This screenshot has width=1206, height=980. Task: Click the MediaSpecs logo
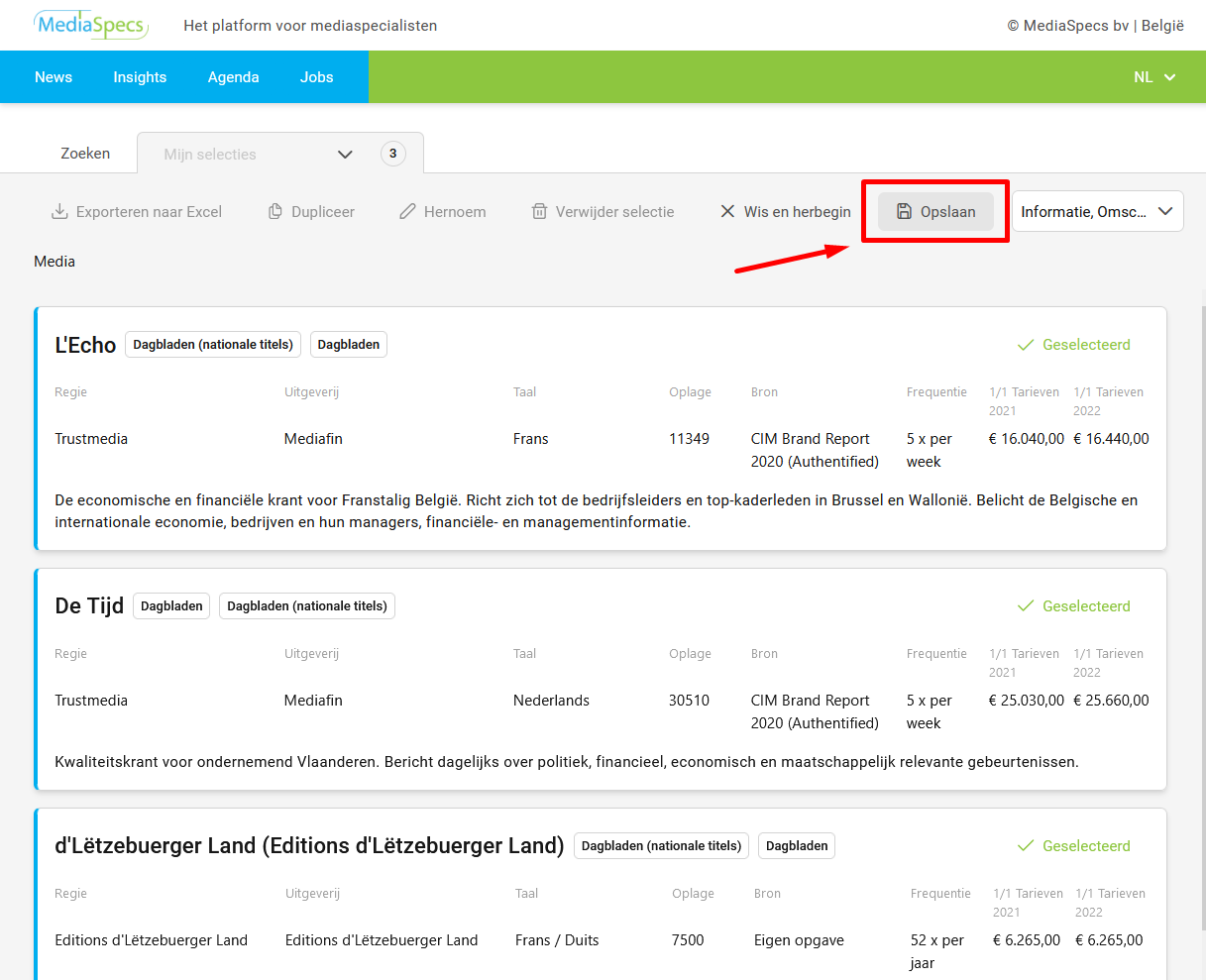[91, 25]
